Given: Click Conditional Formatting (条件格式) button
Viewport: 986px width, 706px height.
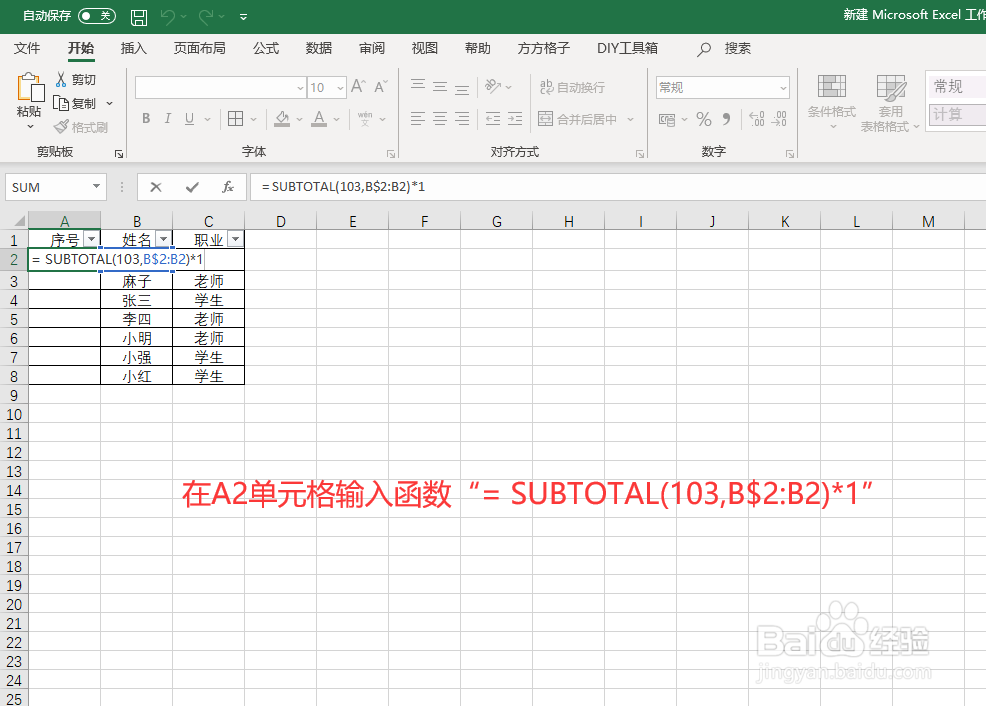Looking at the screenshot, I should click(832, 103).
